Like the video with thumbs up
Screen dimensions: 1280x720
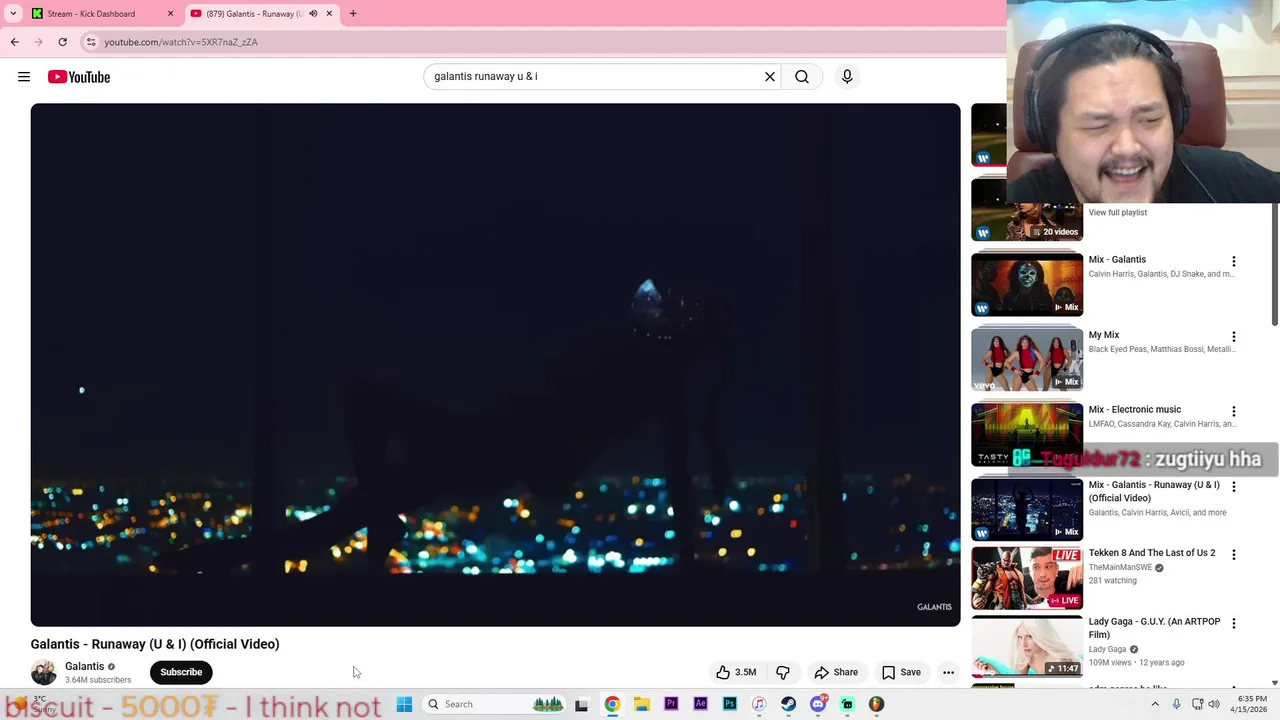point(735,672)
